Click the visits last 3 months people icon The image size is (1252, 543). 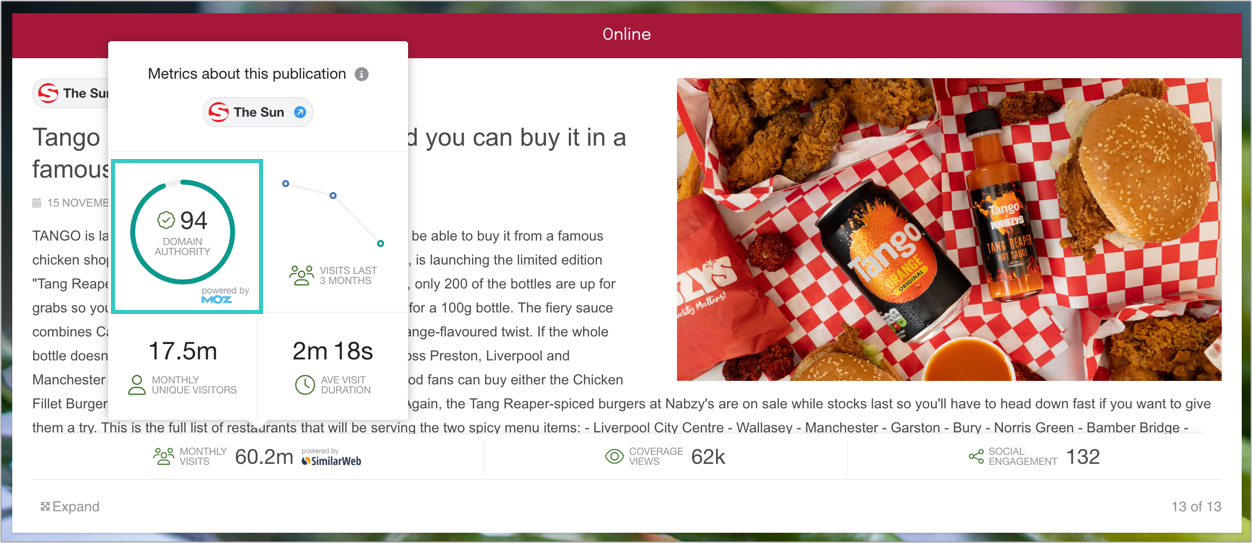(x=301, y=275)
